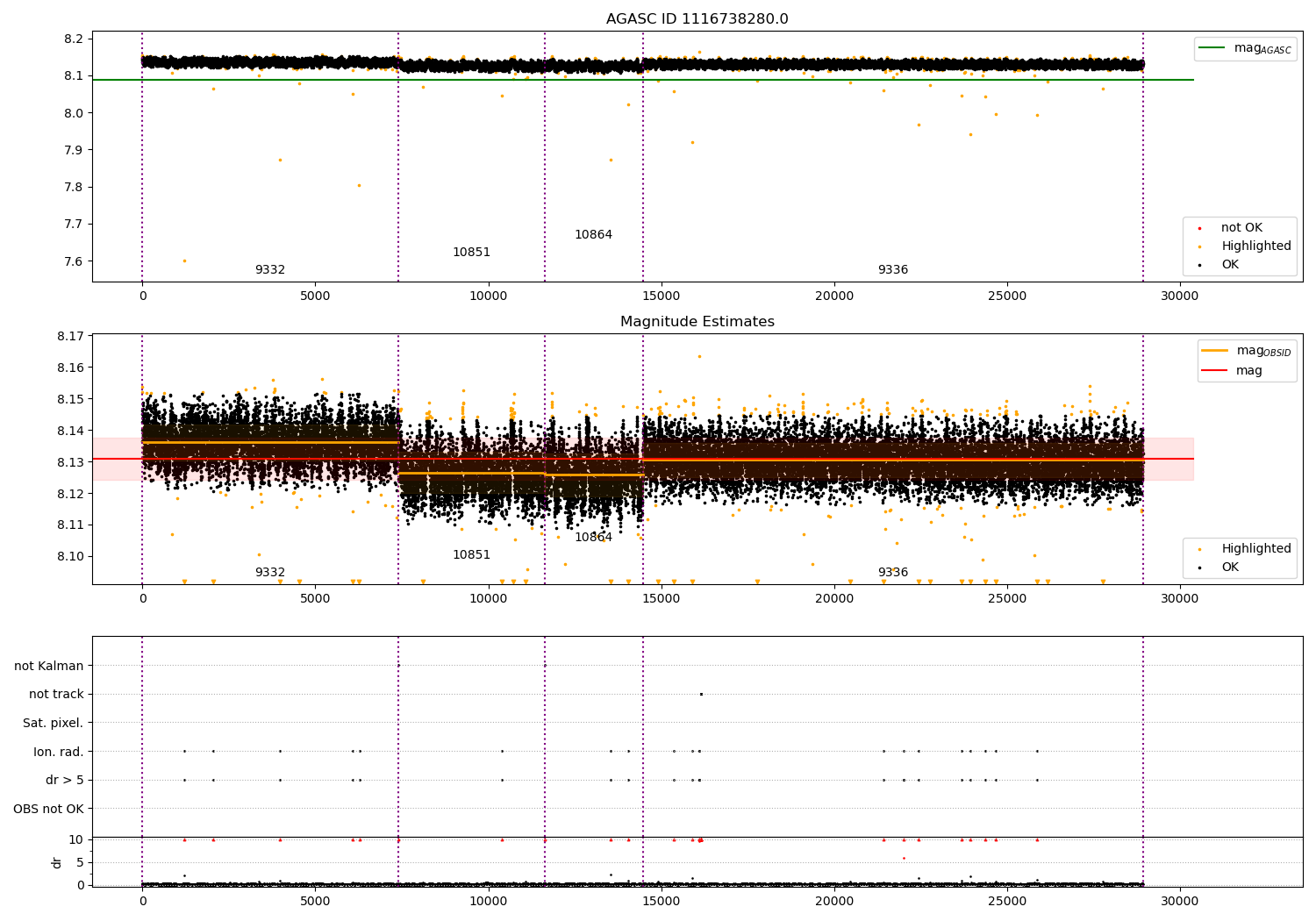The width and height of the screenshot is (1316, 921).
Task: Click the 7.8 y-axis tick label
Action: click(x=74, y=187)
